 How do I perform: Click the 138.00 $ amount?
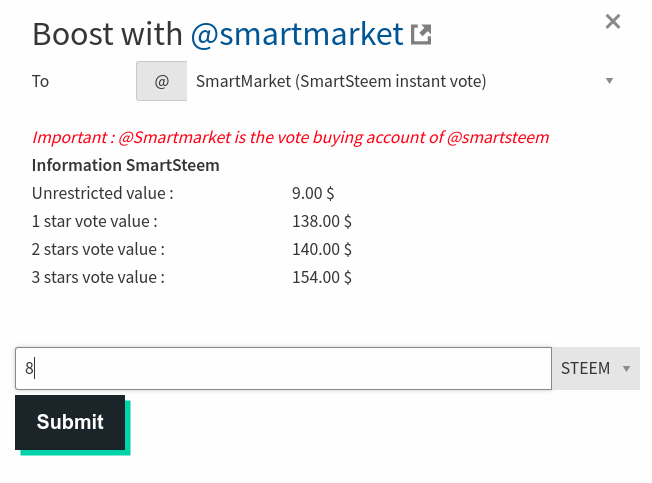tap(322, 221)
